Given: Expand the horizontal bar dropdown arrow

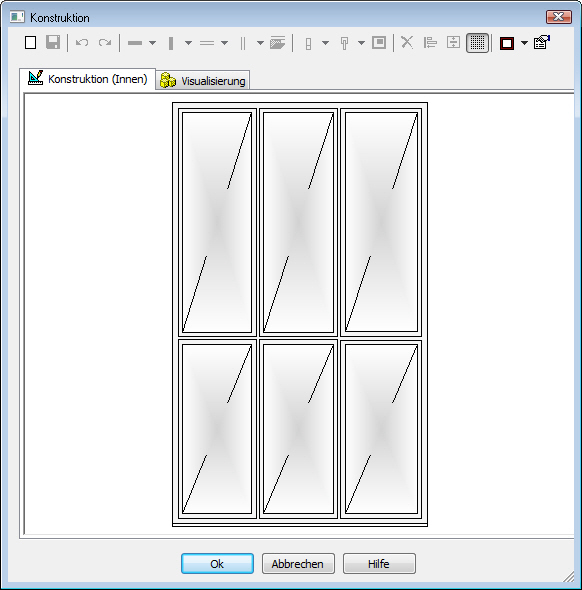Looking at the screenshot, I should (152, 43).
